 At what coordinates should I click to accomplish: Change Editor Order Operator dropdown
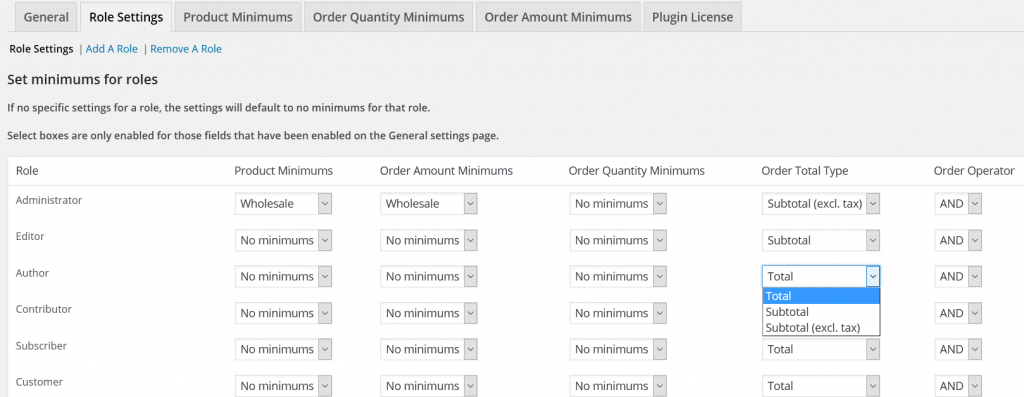point(958,240)
